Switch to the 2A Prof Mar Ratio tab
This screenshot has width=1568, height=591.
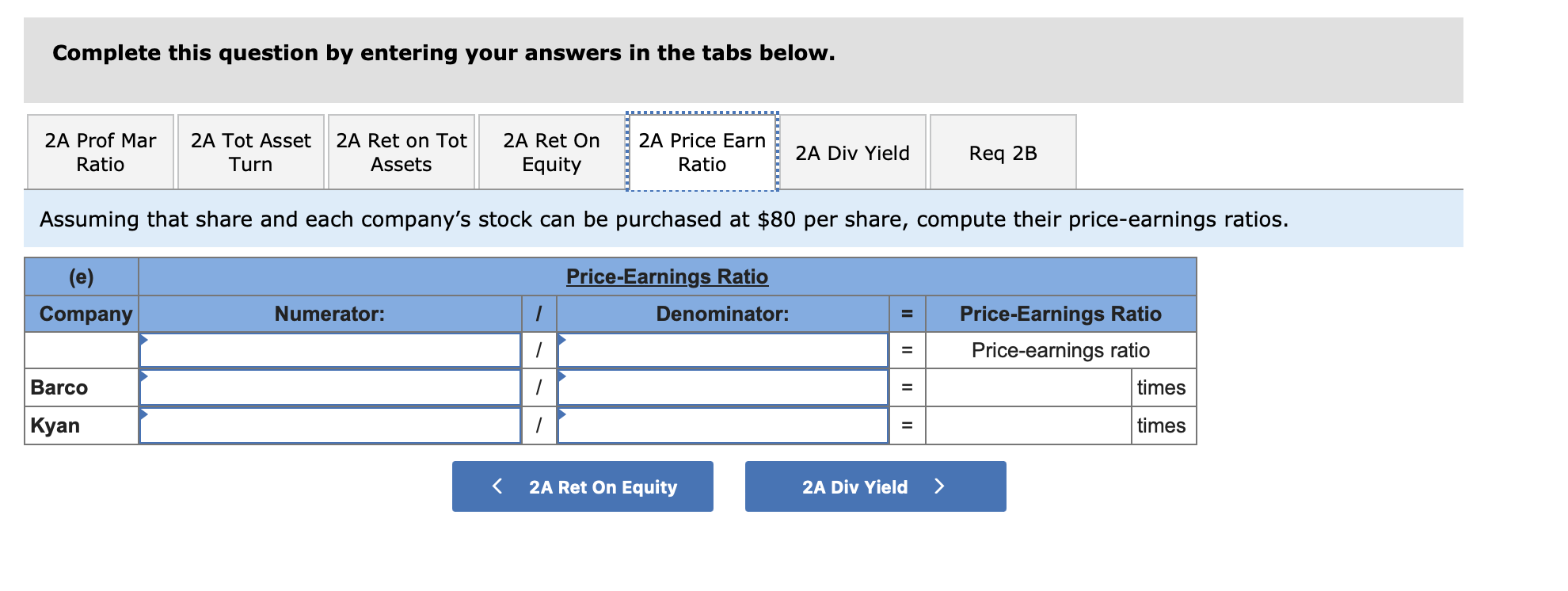tap(100, 151)
